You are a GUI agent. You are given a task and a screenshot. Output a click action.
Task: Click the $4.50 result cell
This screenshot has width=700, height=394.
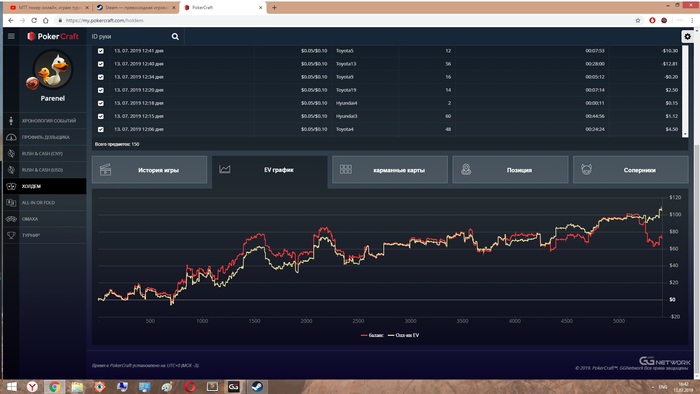pyautogui.click(x=671, y=129)
